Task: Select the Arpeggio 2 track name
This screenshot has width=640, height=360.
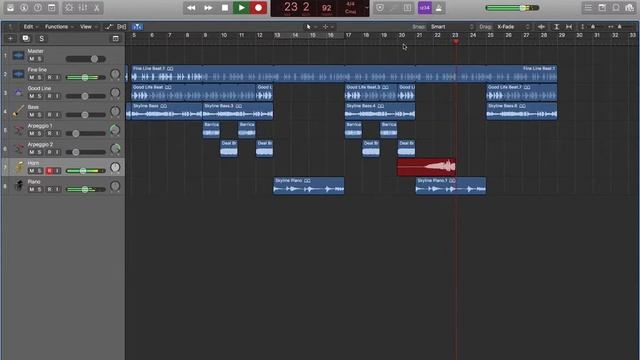Action: click(x=40, y=144)
